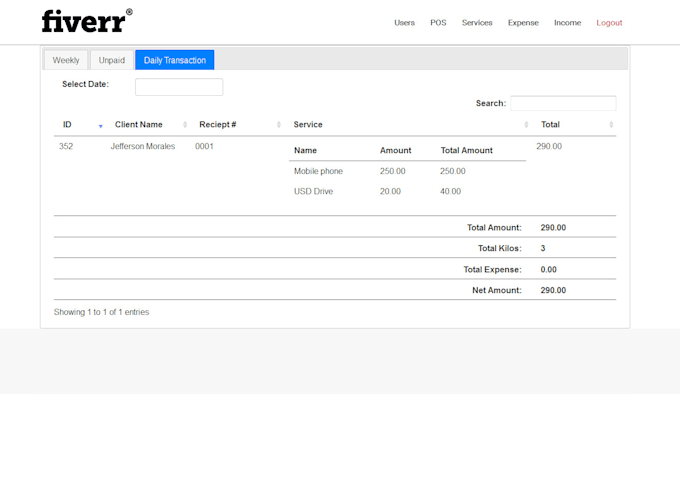Image resolution: width=680 pixels, height=502 pixels.
Task: Click client name Jefferson Morales
Action: [x=143, y=147]
